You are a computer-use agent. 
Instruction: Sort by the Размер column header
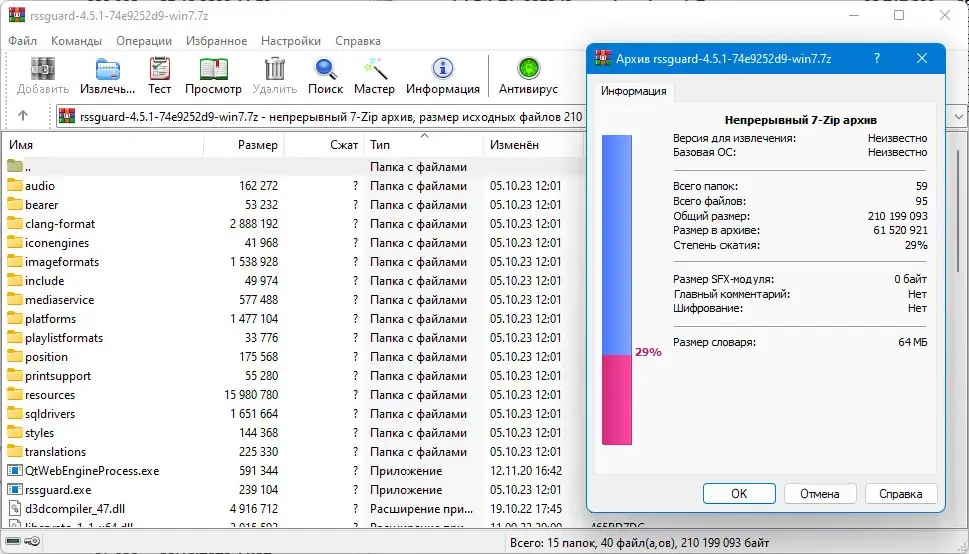(x=243, y=145)
